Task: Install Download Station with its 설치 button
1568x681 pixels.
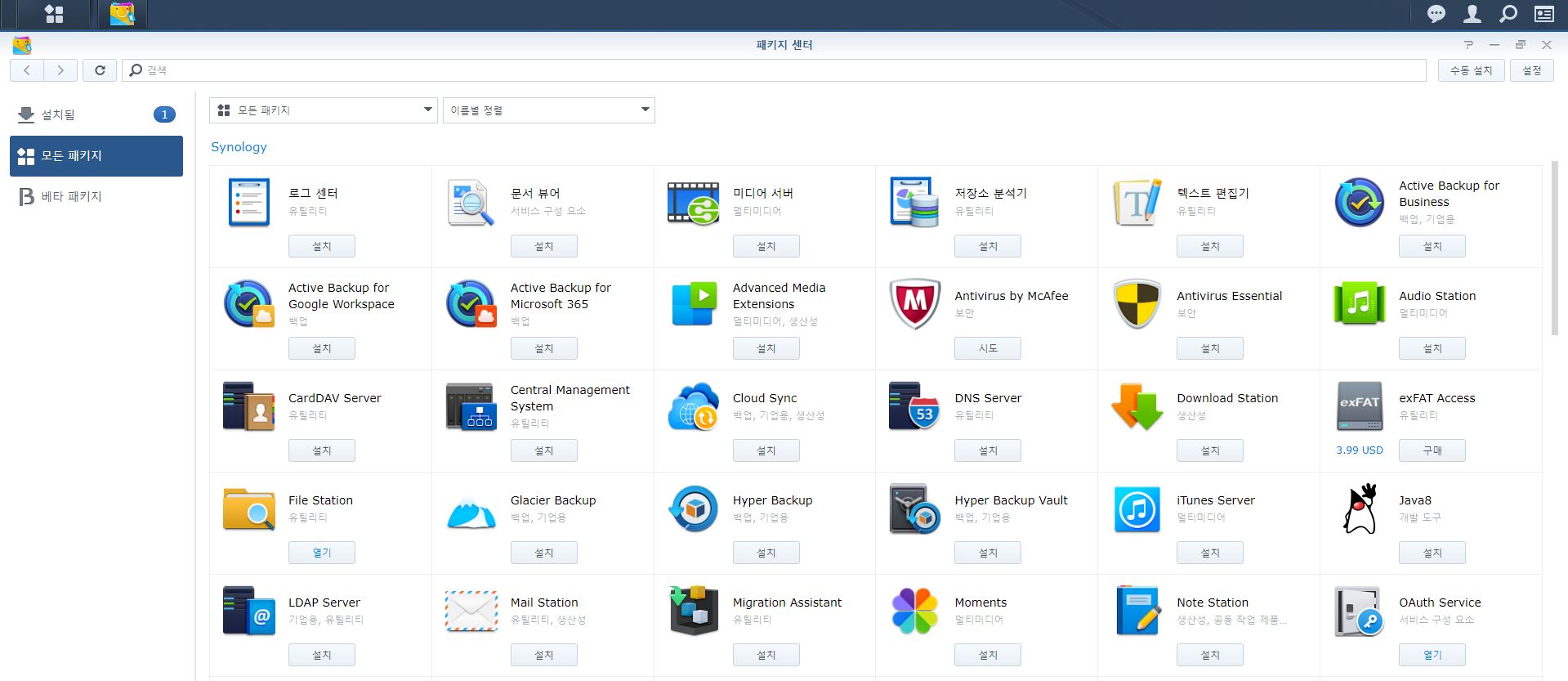Action: click(x=1210, y=450)
